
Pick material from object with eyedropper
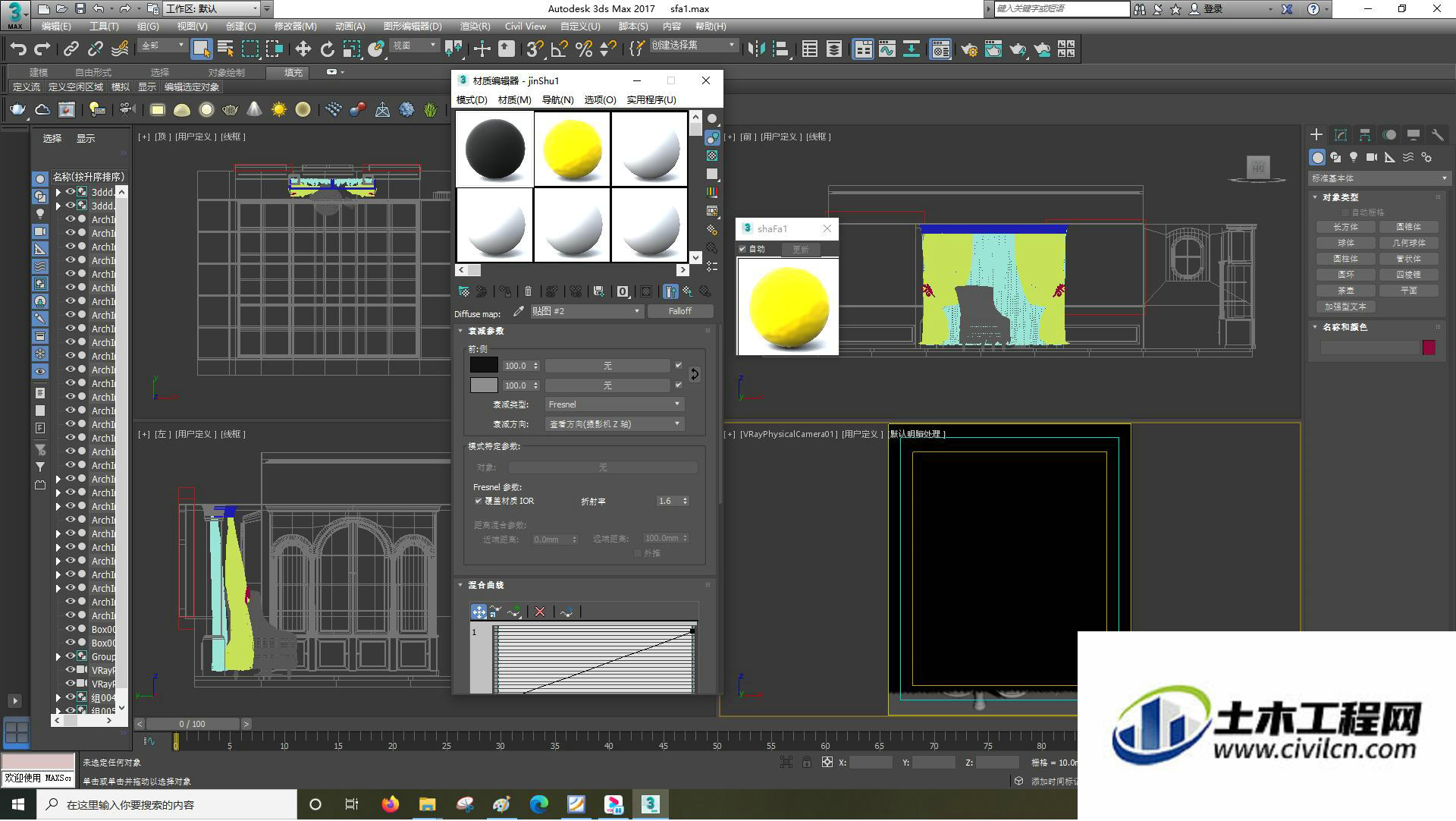coord(519,311)
